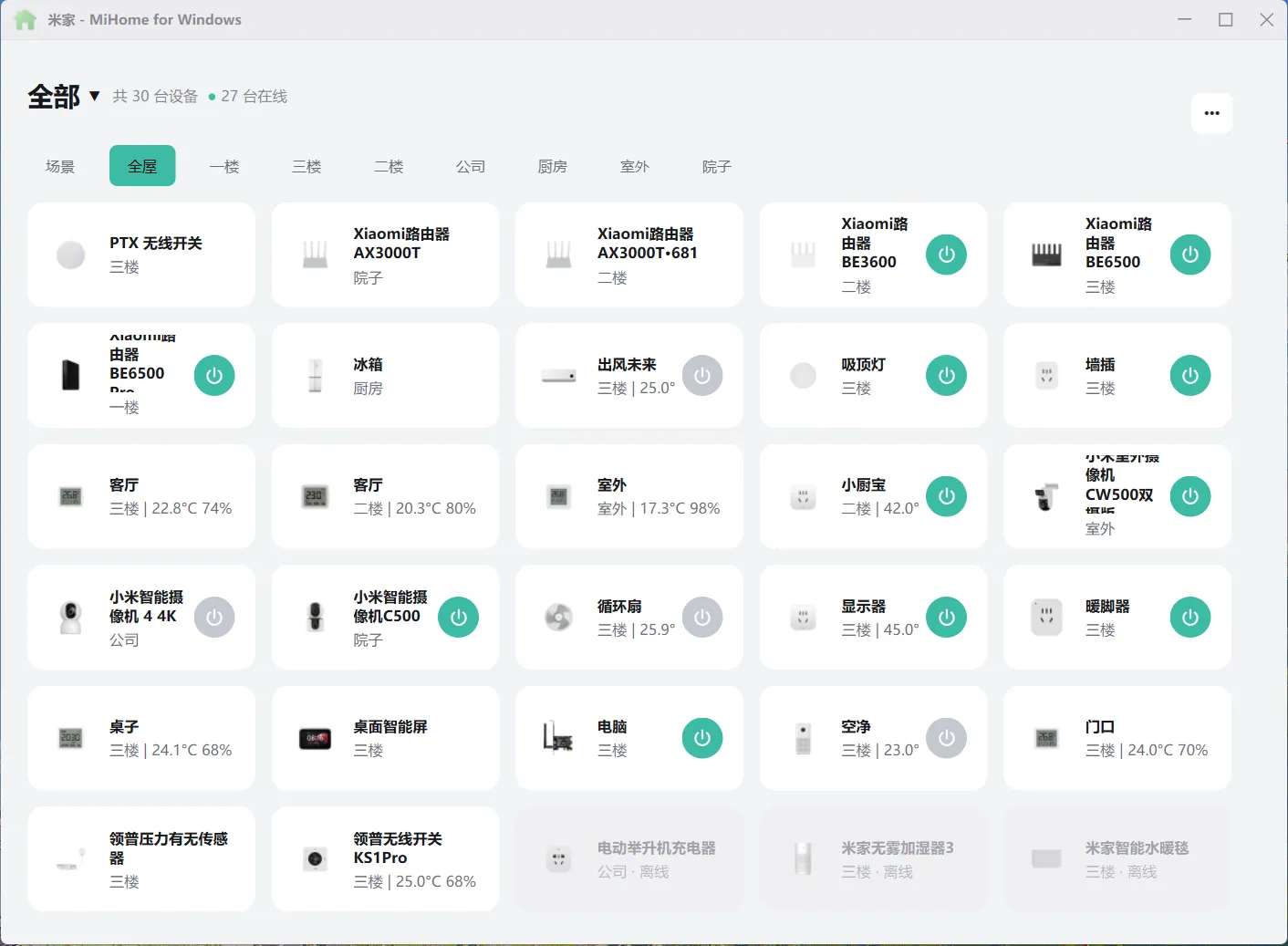
Task: Click the 墙插 wall socket icon
Action: [x=1047, y=376]
